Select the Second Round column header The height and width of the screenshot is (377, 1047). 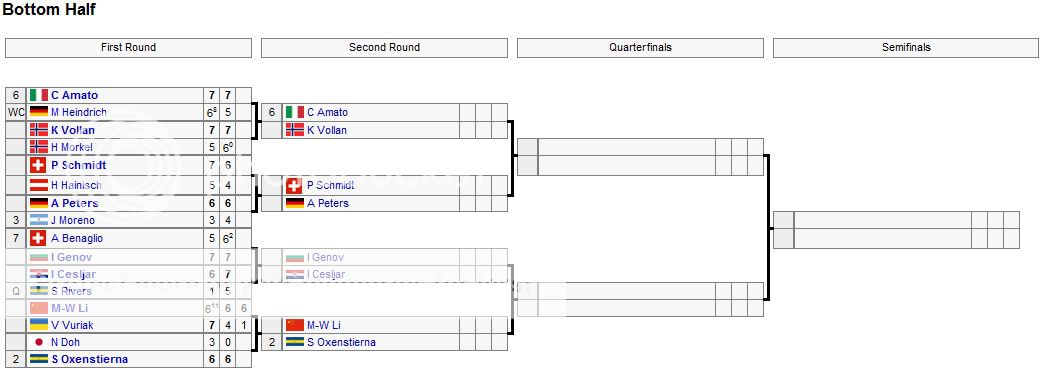click(x=385, y=47)
